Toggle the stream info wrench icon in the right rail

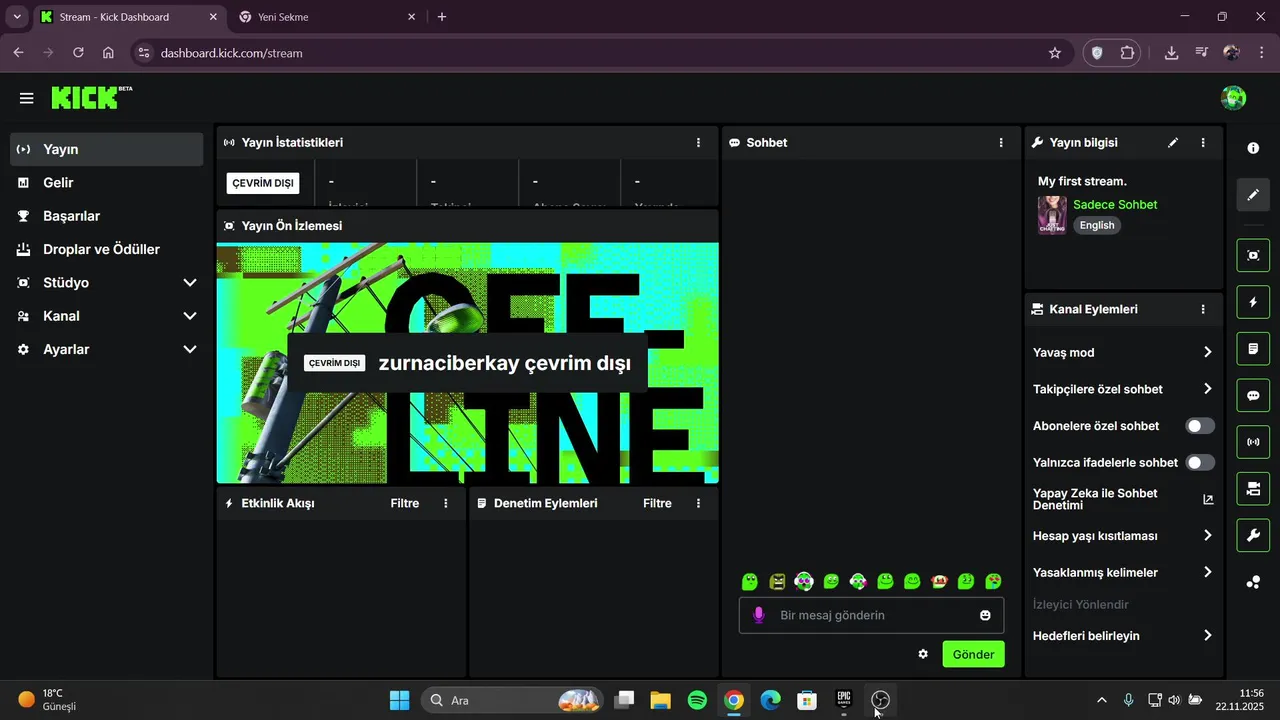point(1253,536)
